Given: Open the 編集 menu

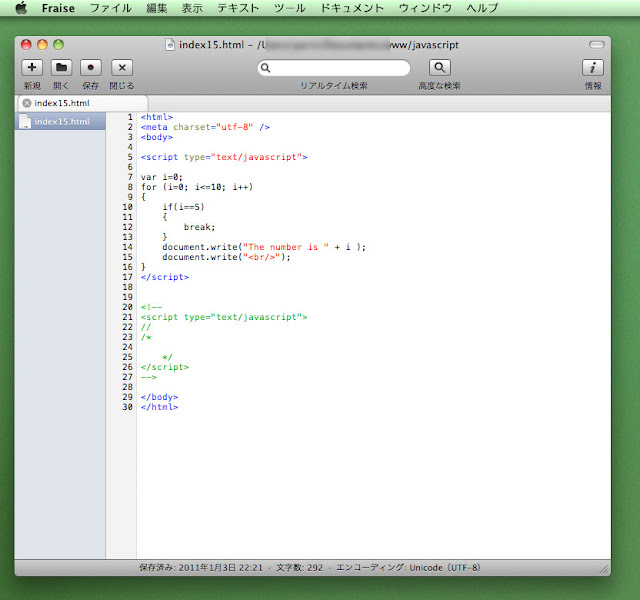Looking at the screenshot, I should (157, 8).
